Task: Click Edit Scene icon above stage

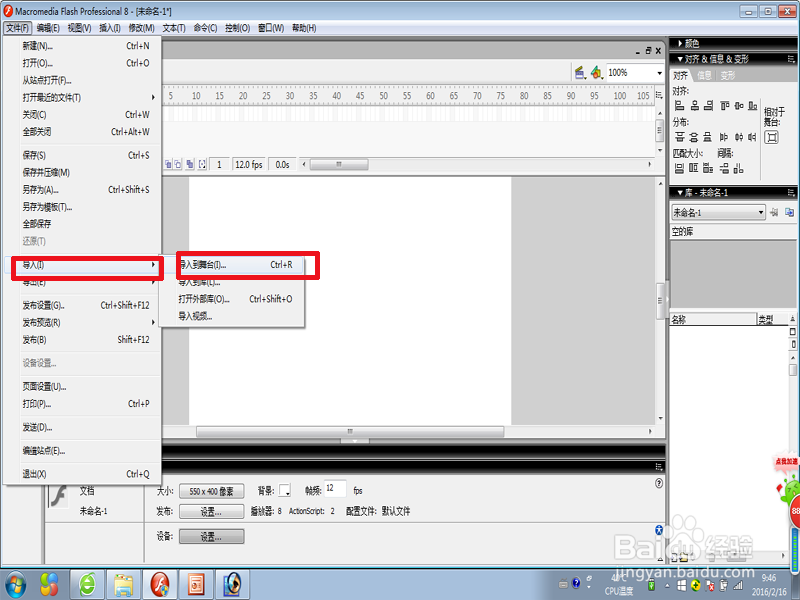Action: click(580, 72)
